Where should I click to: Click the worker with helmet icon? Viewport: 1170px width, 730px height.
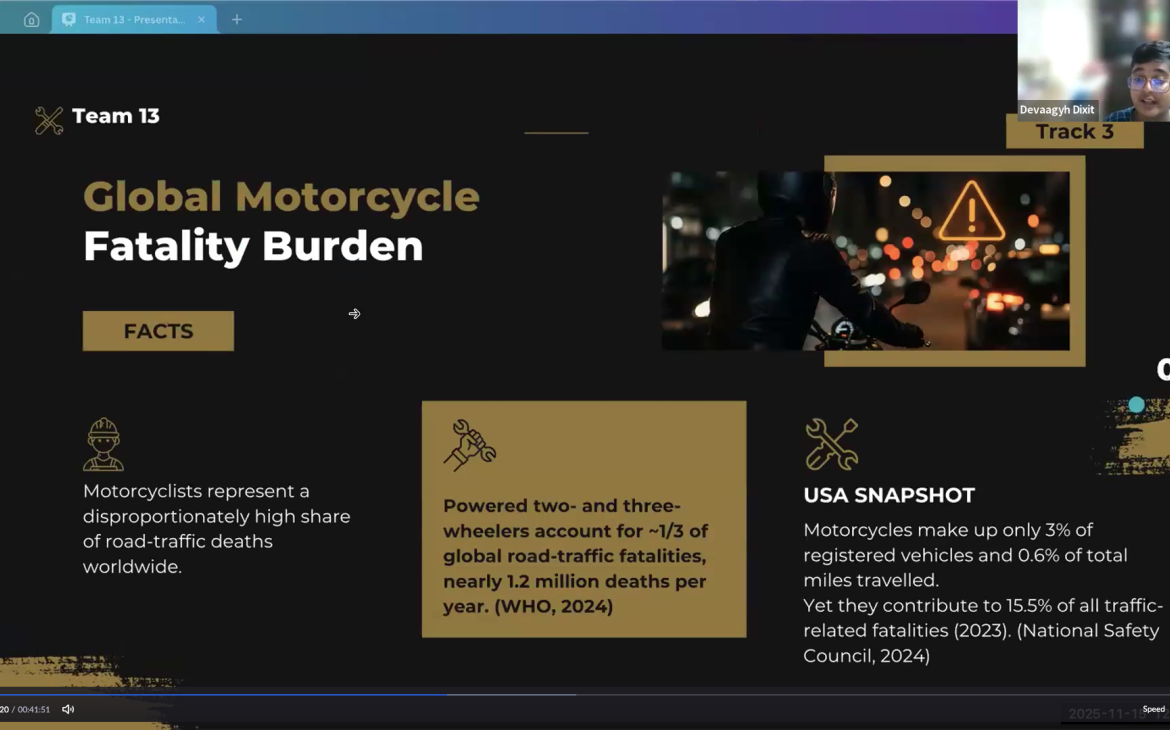click(103, 444)
